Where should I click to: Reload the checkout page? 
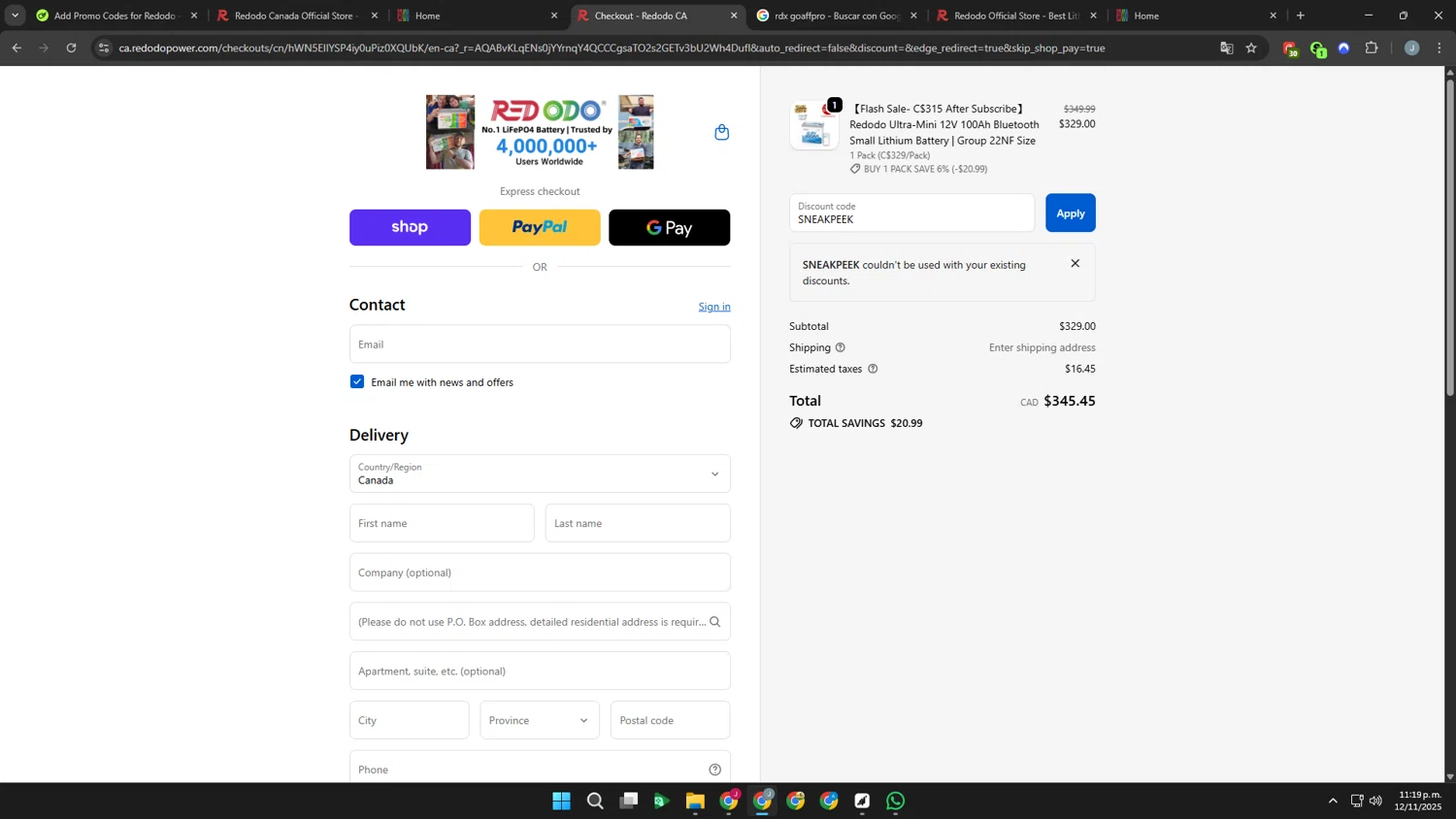pyautogui.click(x=71, y=48)
